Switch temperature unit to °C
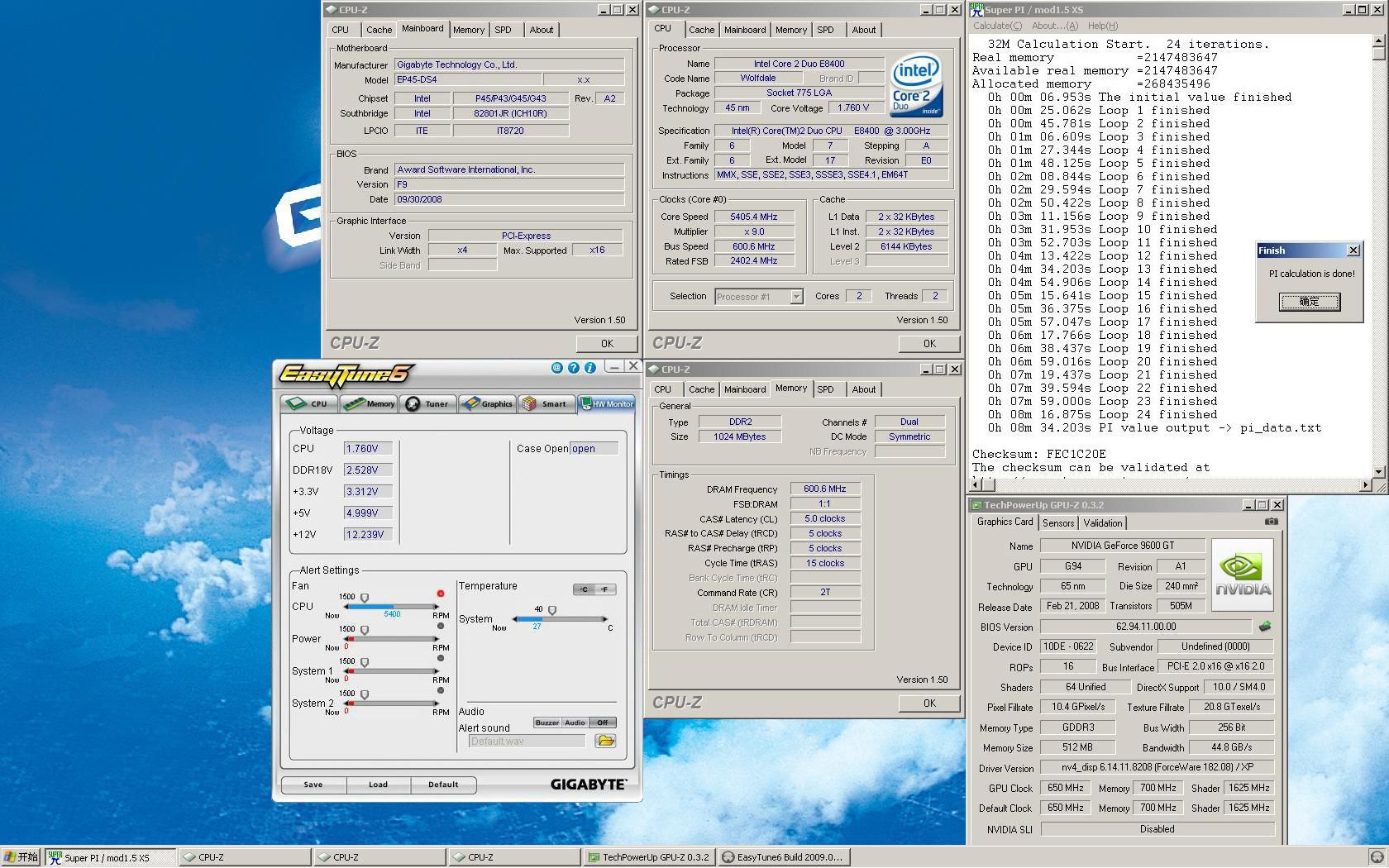1389x868 pixels. [584, 589]
